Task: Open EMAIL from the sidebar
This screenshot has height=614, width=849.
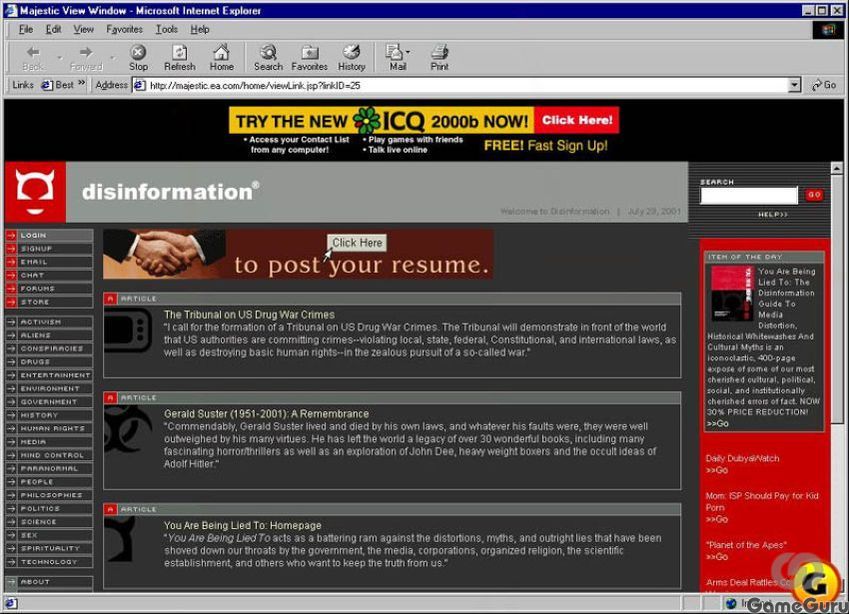Action: (49, 262)
